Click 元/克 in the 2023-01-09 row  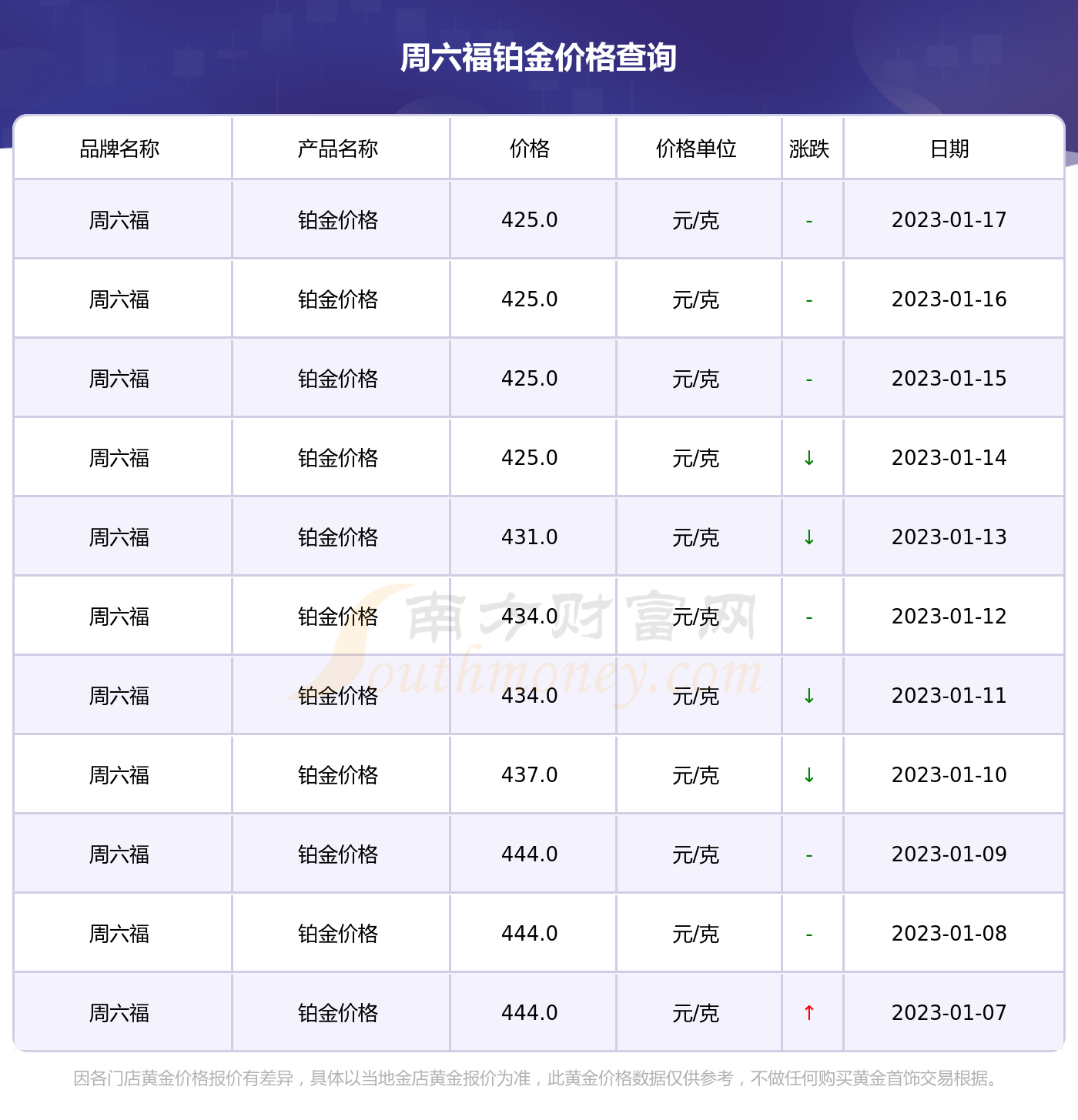click(x=696, y=854)
